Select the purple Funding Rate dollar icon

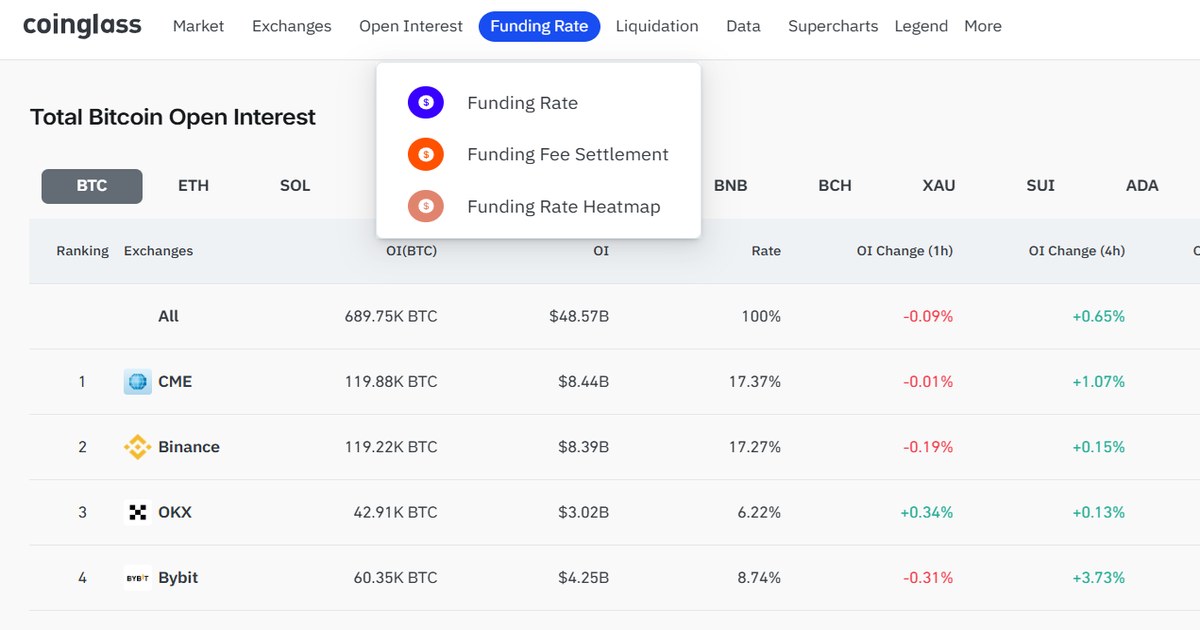click(426, 102)
